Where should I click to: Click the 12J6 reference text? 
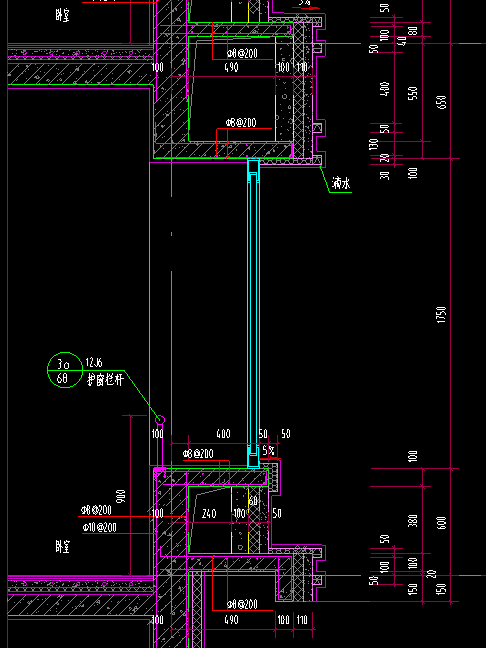(94, 363)
